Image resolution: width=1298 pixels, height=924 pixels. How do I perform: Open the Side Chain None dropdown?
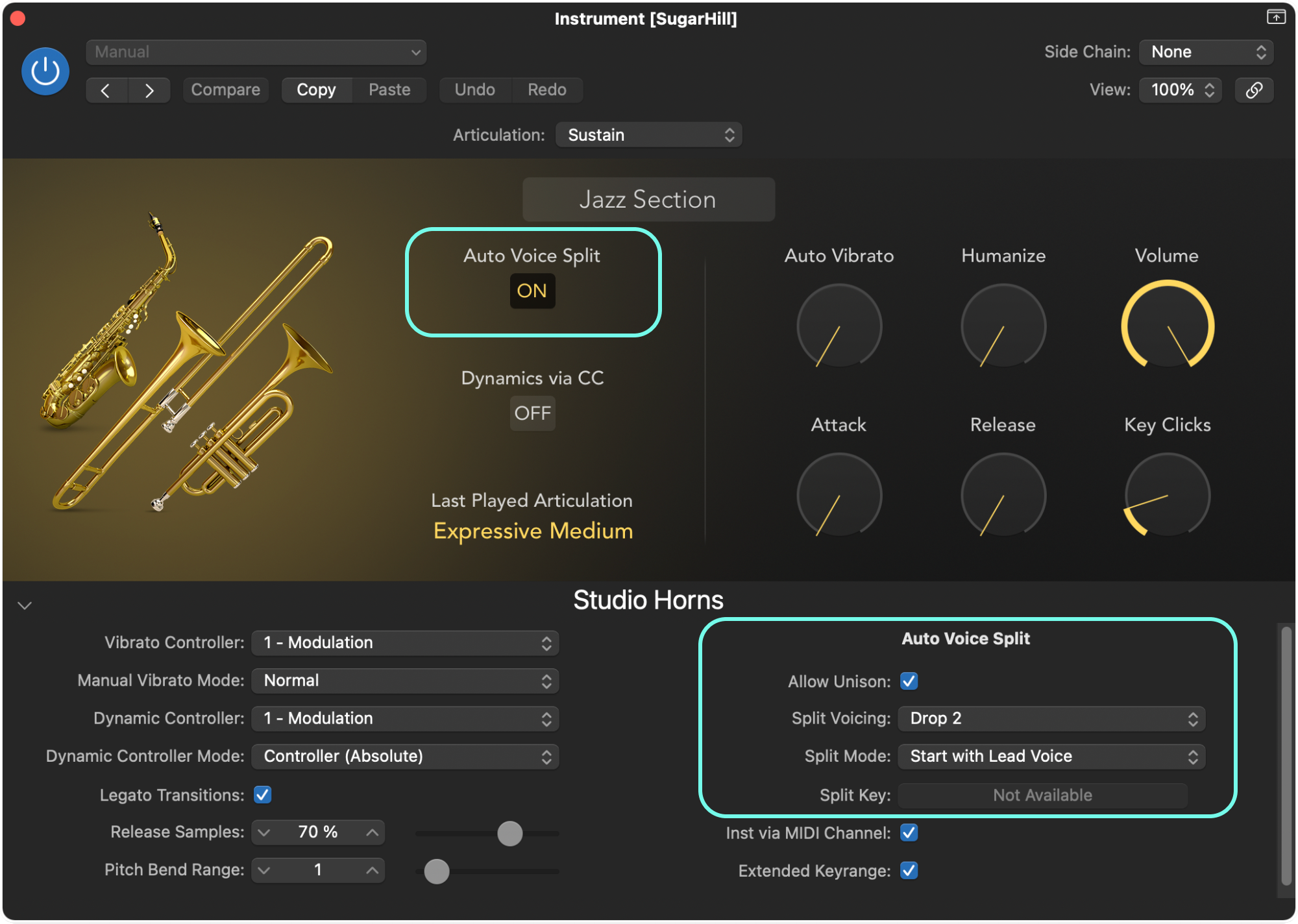[1206, 52]
